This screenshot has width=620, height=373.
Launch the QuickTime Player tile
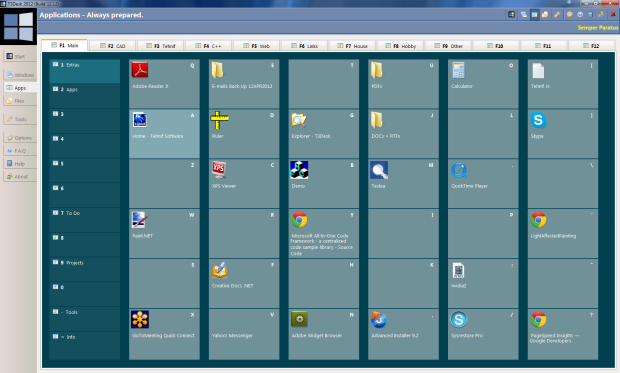(483, 184)
